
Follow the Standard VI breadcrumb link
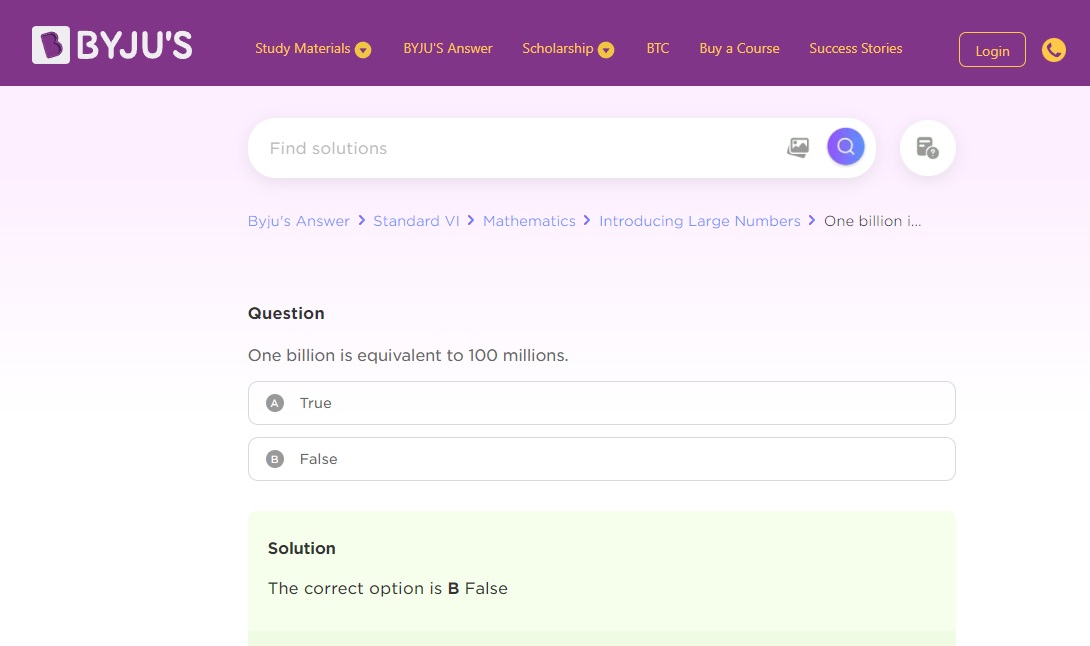[416, 221]
